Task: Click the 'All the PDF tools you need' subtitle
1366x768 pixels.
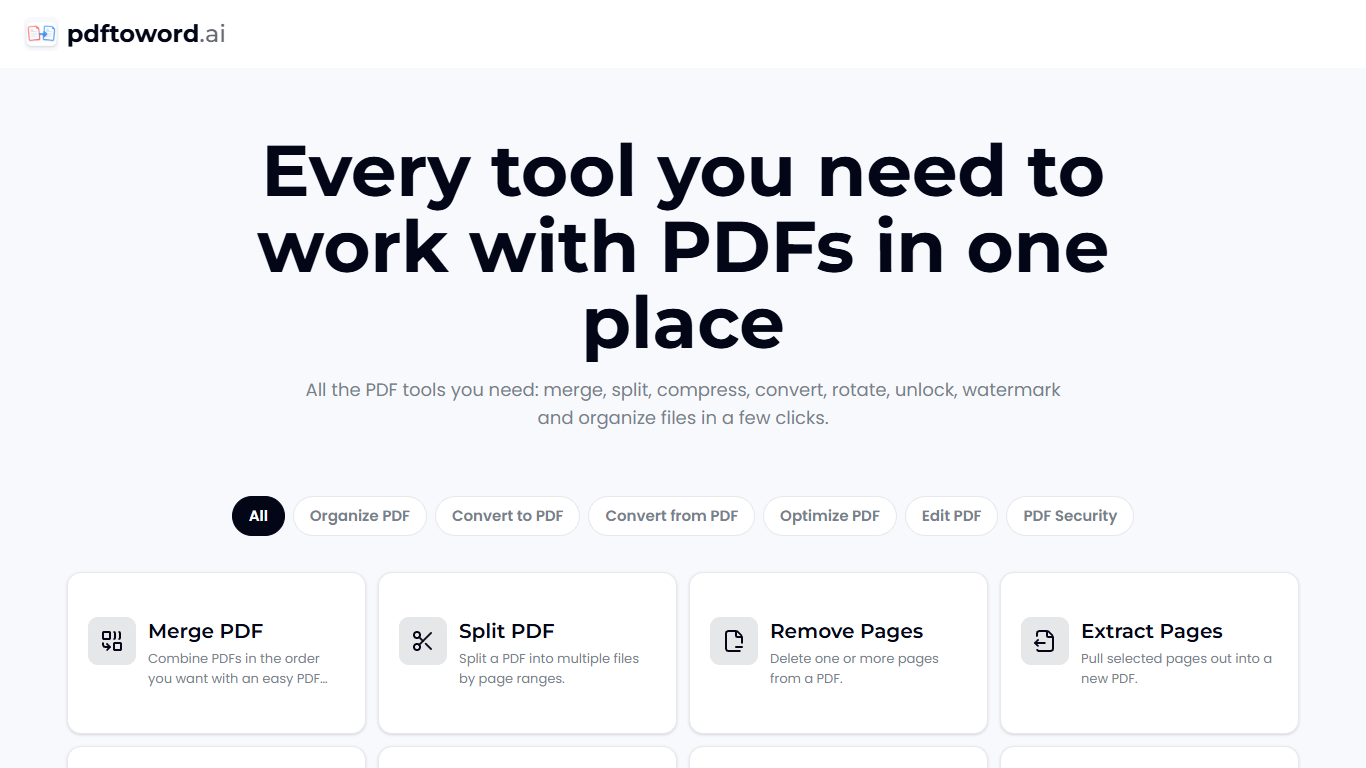Action: 683,403
